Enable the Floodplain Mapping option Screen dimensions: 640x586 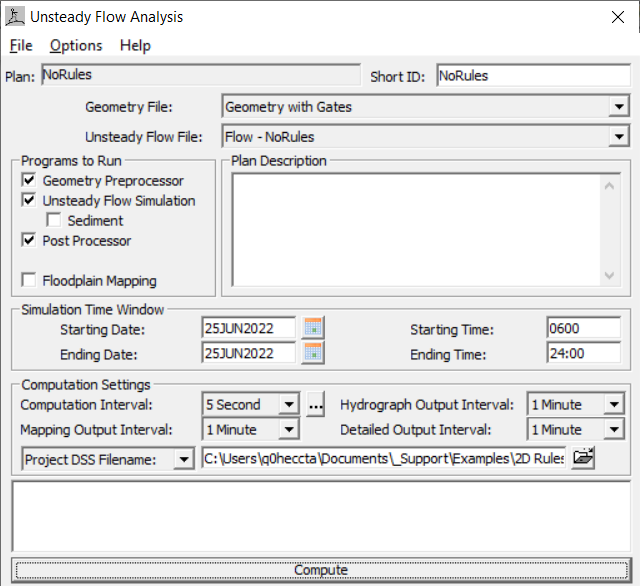click(x=28, y=281)
